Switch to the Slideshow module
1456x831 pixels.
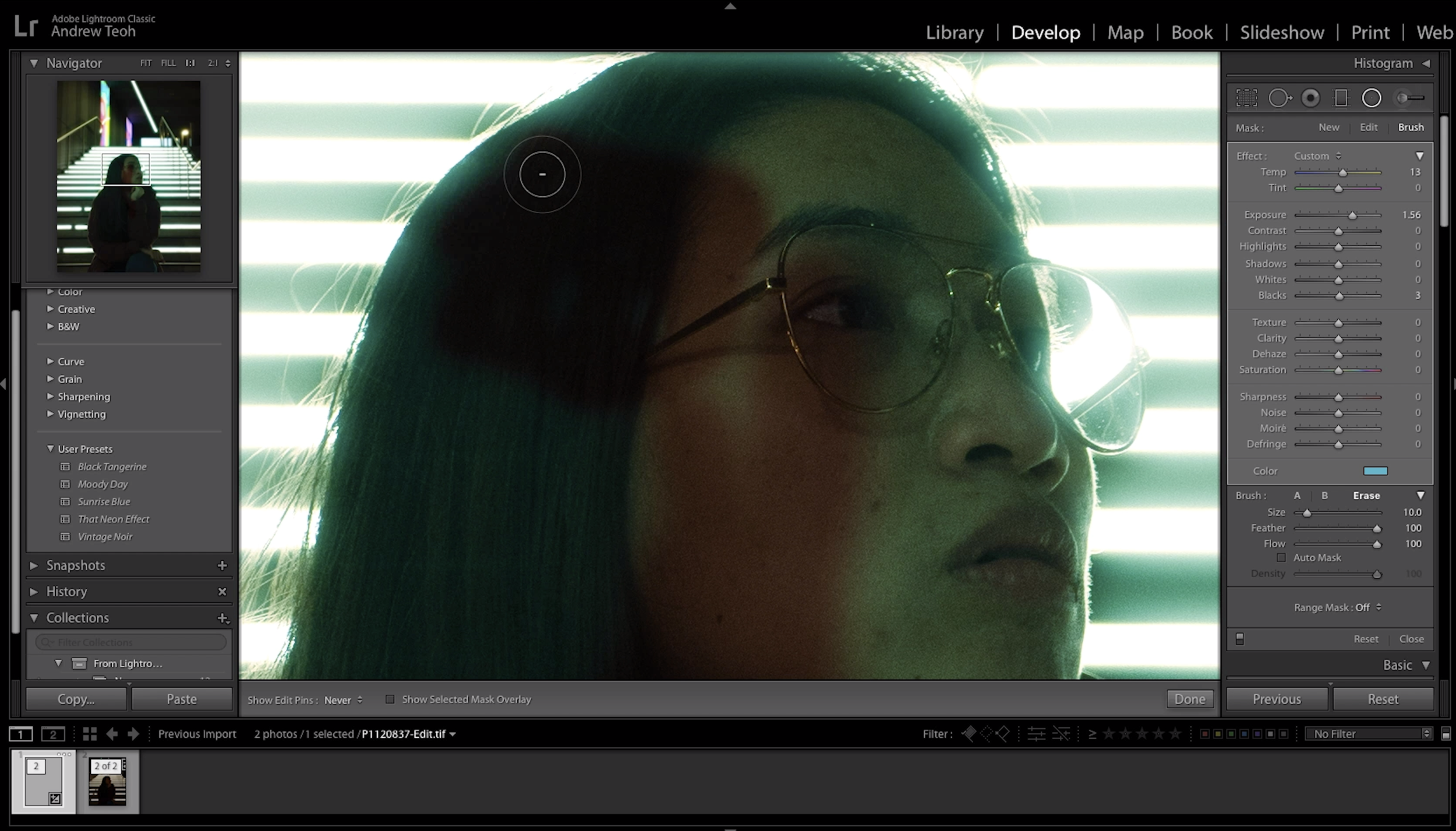click(x=1281, y=33)
